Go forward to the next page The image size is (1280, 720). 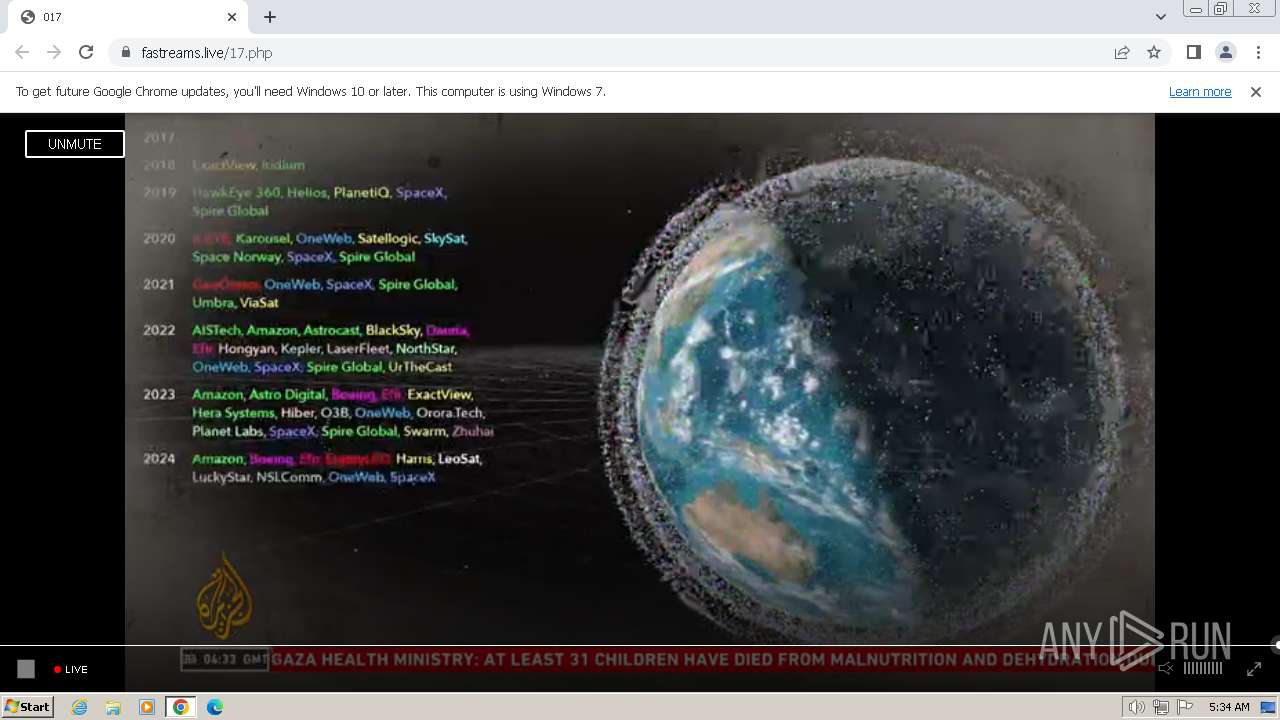tap(54, 52)
